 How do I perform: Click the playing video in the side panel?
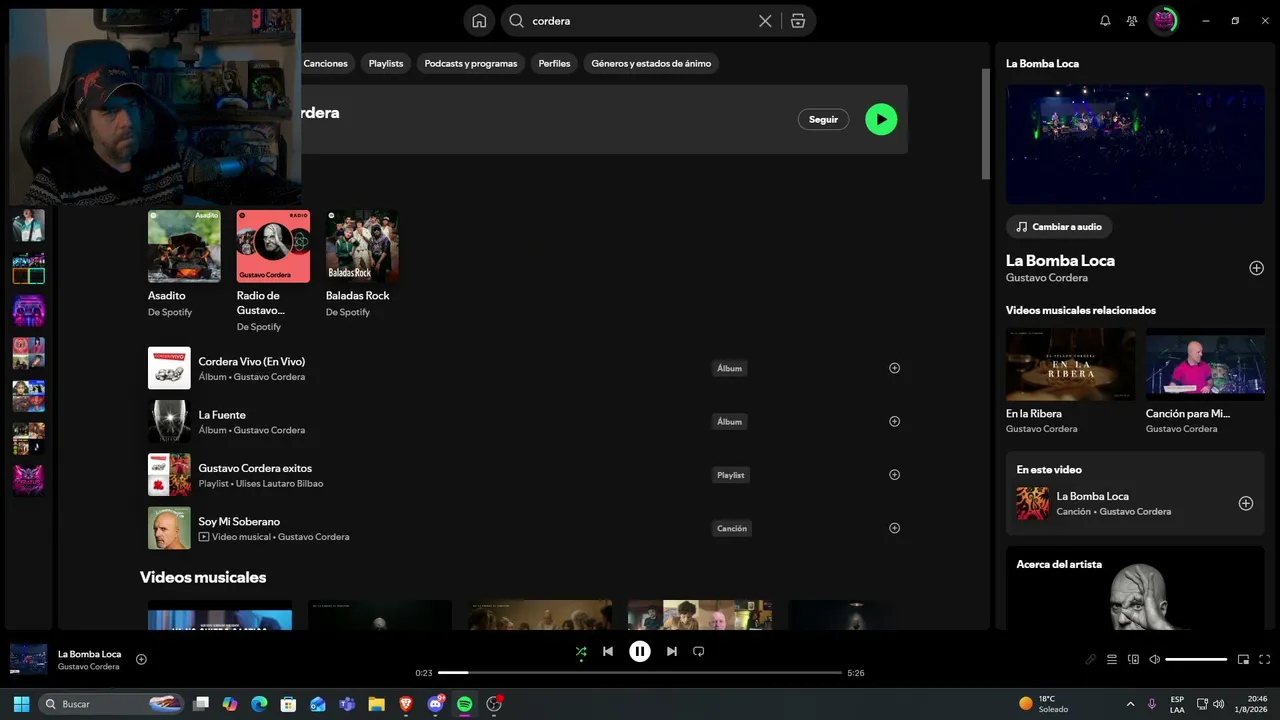[1135, 144]
